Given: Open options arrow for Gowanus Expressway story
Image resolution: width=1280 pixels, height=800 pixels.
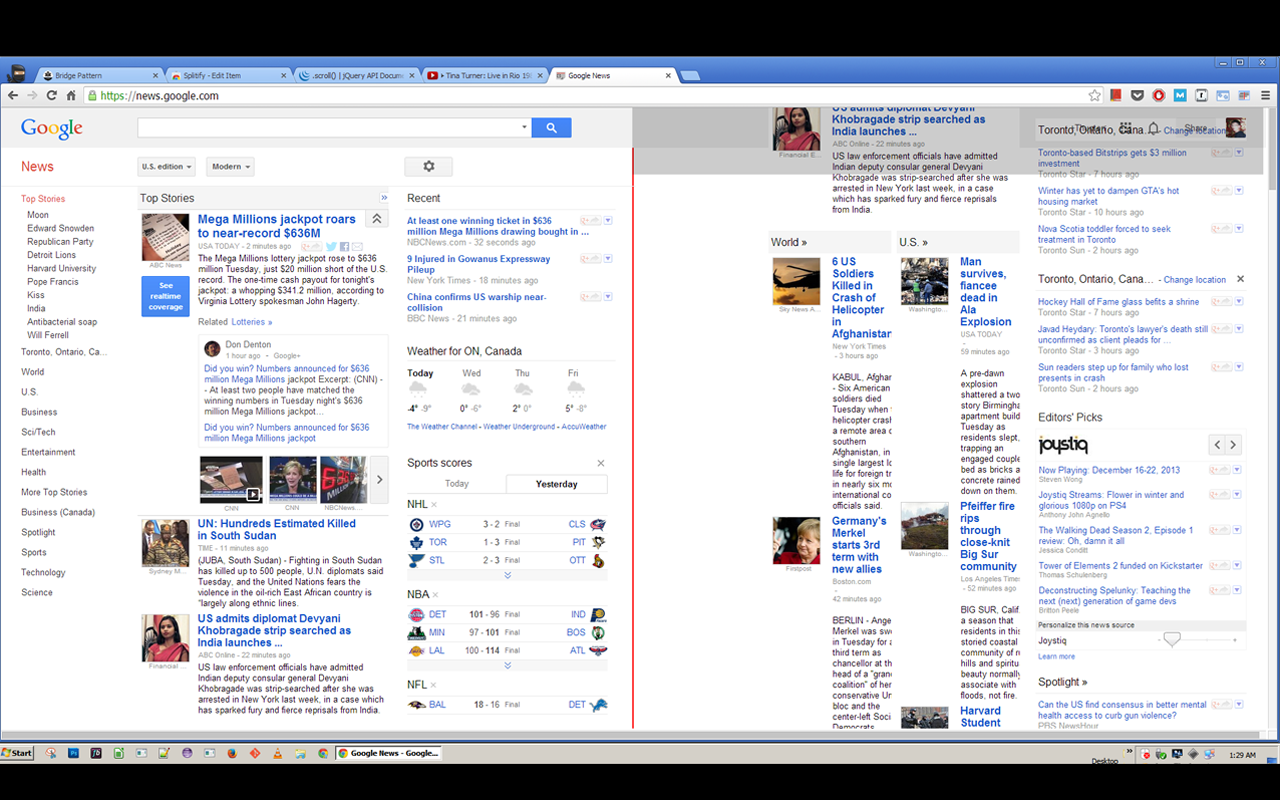Looking at the screenshot, I should 608,259.
